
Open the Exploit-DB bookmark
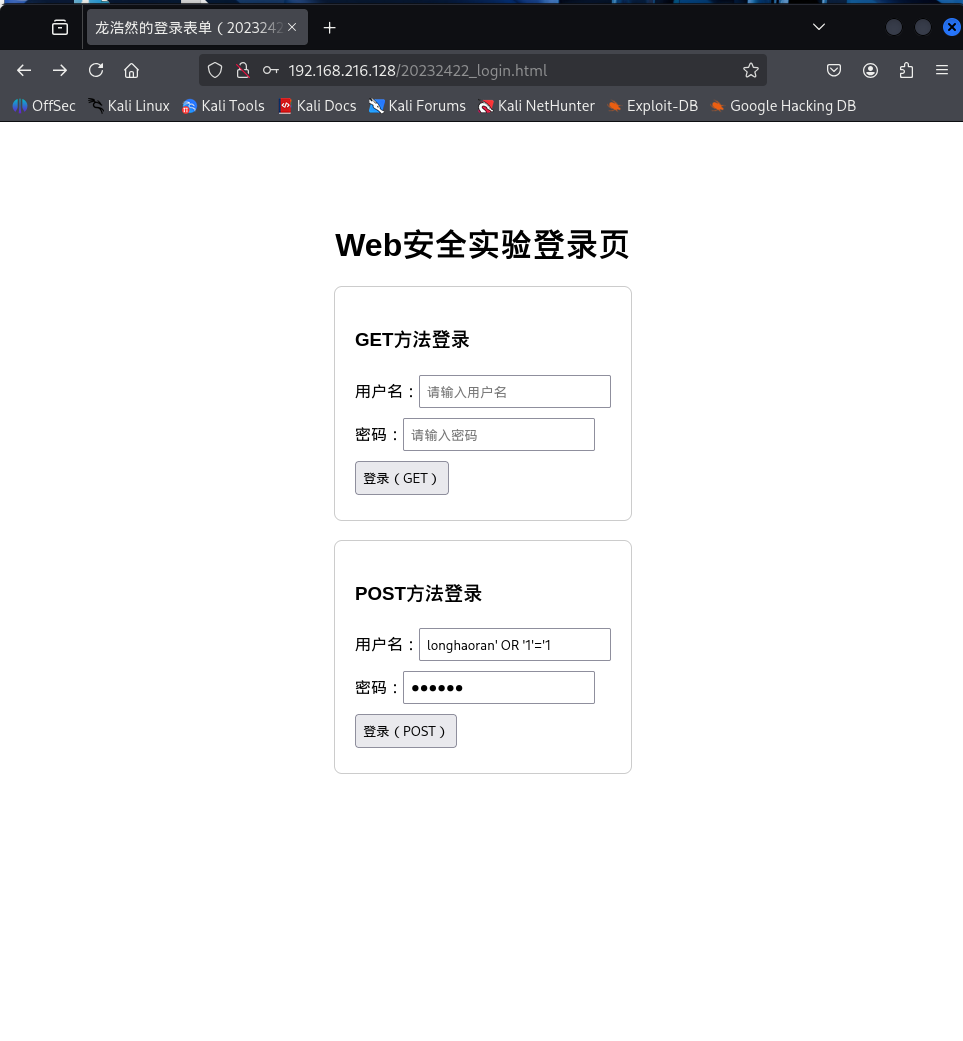[652, 106]
